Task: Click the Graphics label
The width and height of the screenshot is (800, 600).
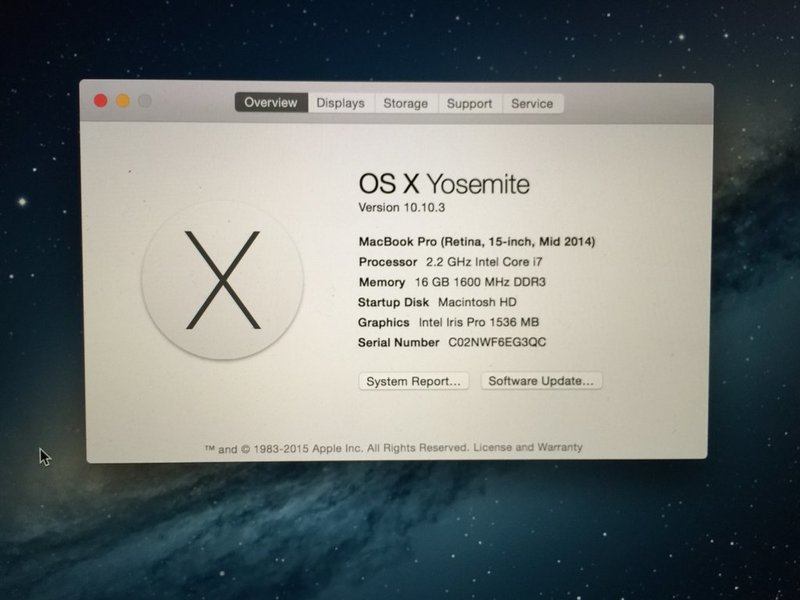Action: tap(384, 322)
